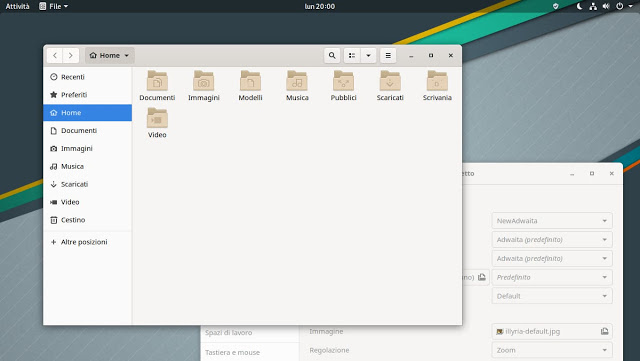The height and width of the screenshot is (361, 640).
Task: Open Documenti from the sidebar
Action: 87,131
